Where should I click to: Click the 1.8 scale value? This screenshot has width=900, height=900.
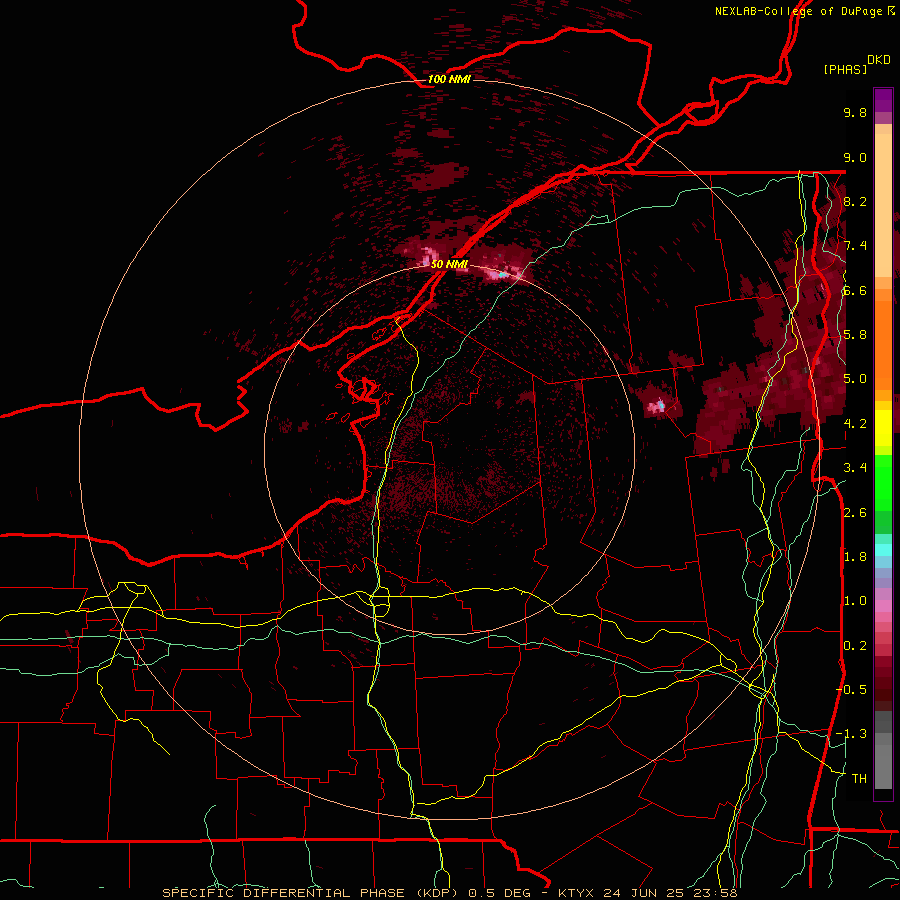(x=855, y=557)
